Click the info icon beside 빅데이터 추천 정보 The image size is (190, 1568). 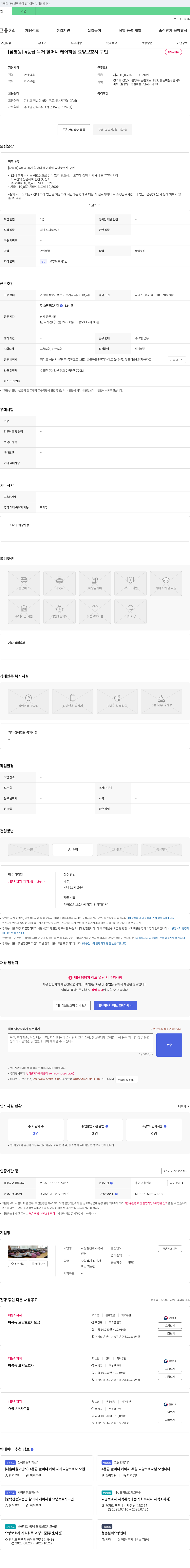pyautogui.click(x=32, y=1449)
